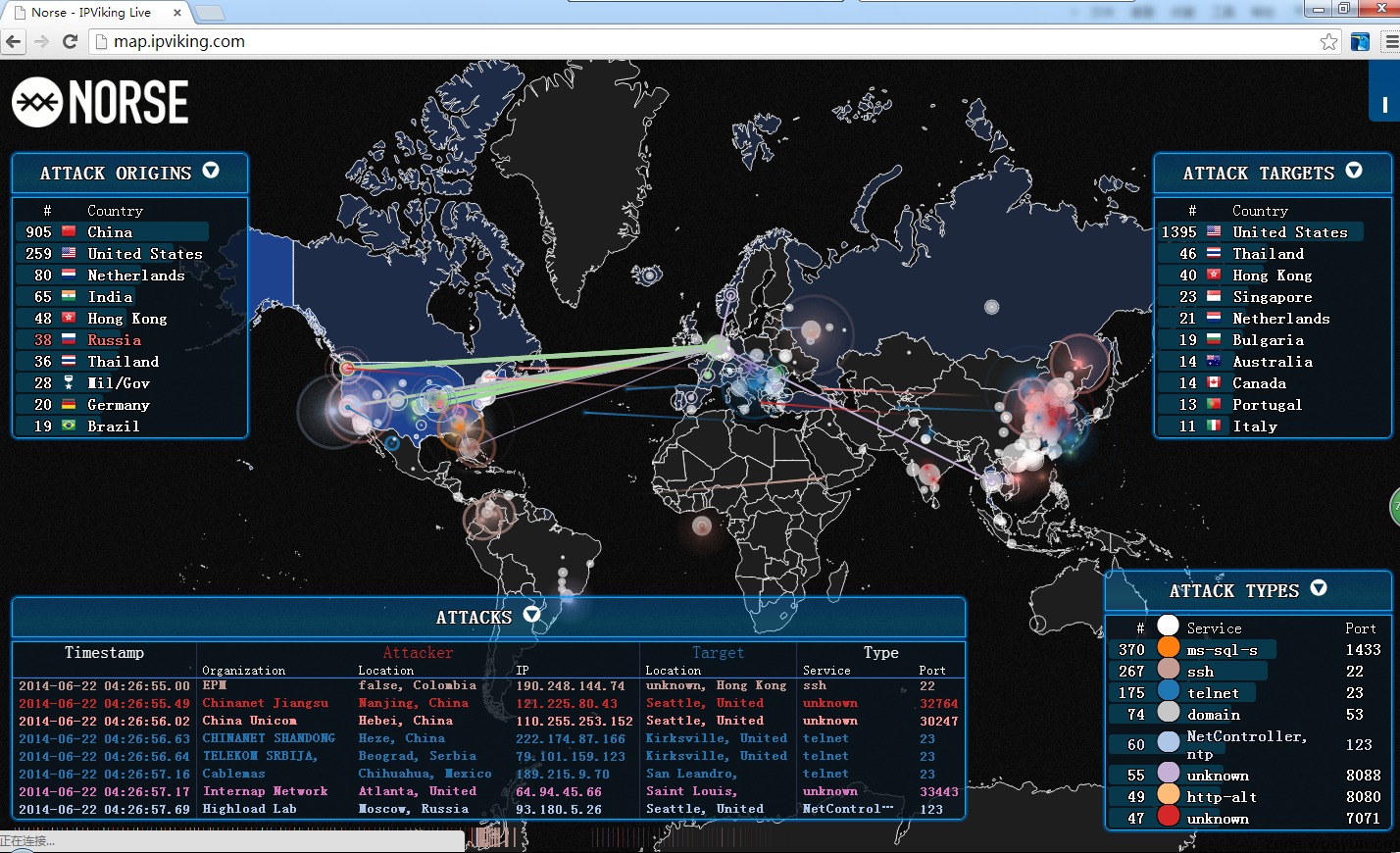Collapse the Attack Targets panel
This screenshot has width=1400, height=853.
pyautogui.click(x=1354, y=172)
